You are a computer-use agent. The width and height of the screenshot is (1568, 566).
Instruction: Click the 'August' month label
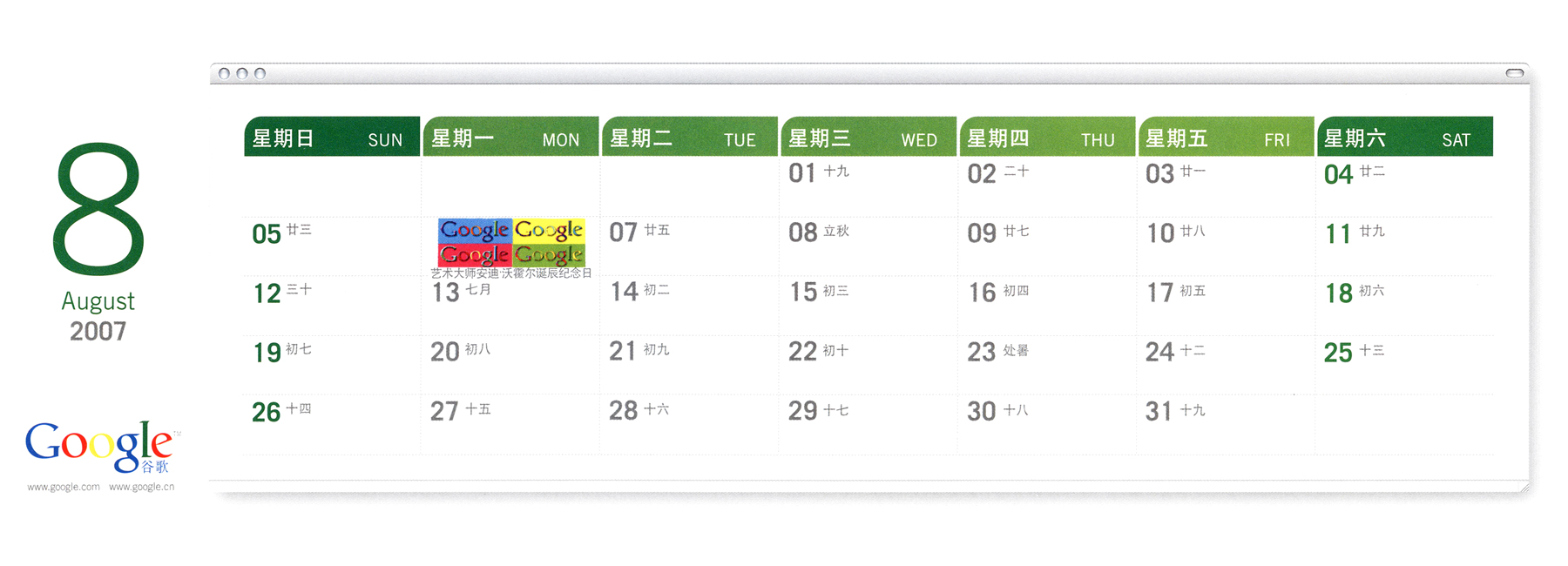98,301
